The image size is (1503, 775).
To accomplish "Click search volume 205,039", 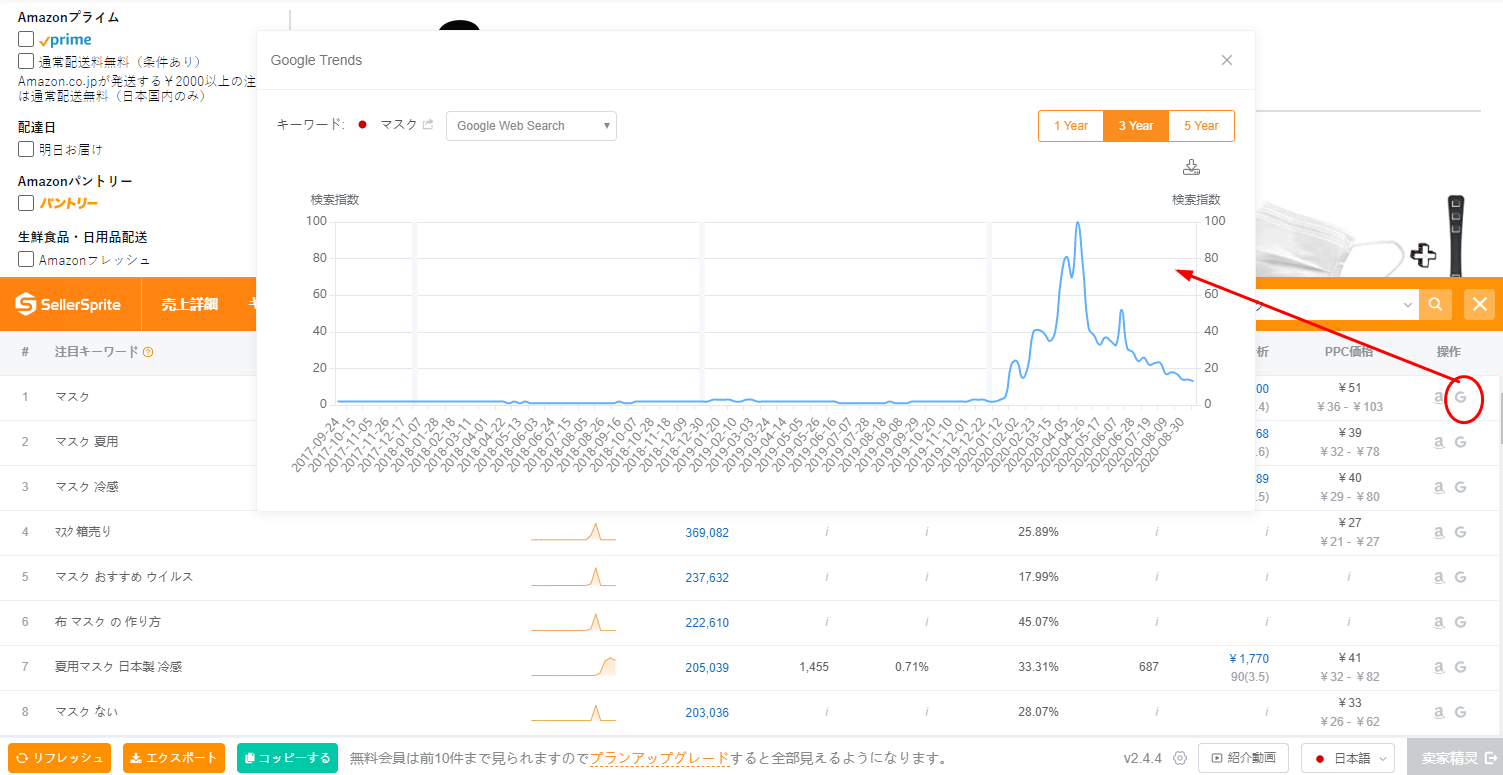I will 707,668.
